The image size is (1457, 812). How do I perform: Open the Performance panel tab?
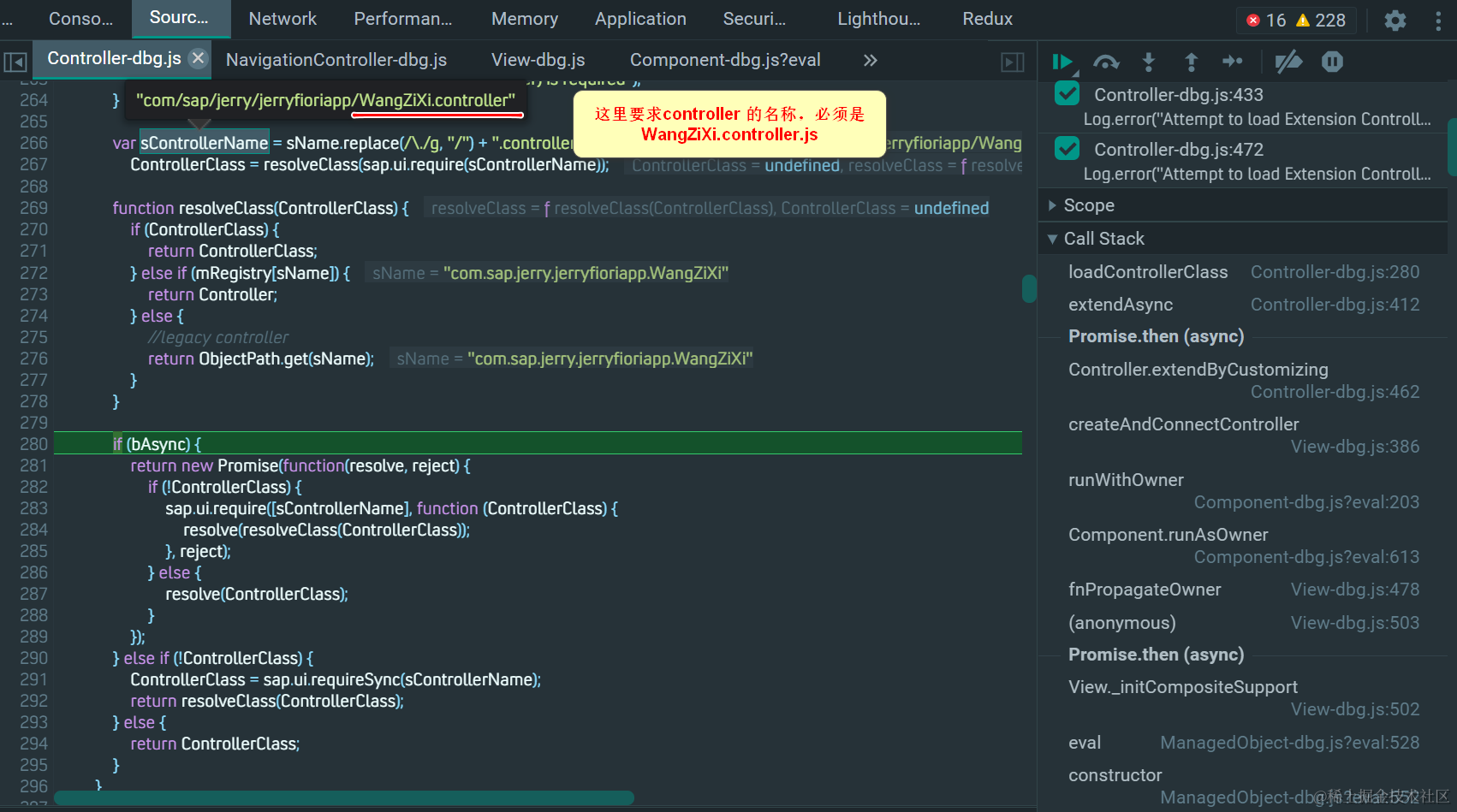[403, 19]
